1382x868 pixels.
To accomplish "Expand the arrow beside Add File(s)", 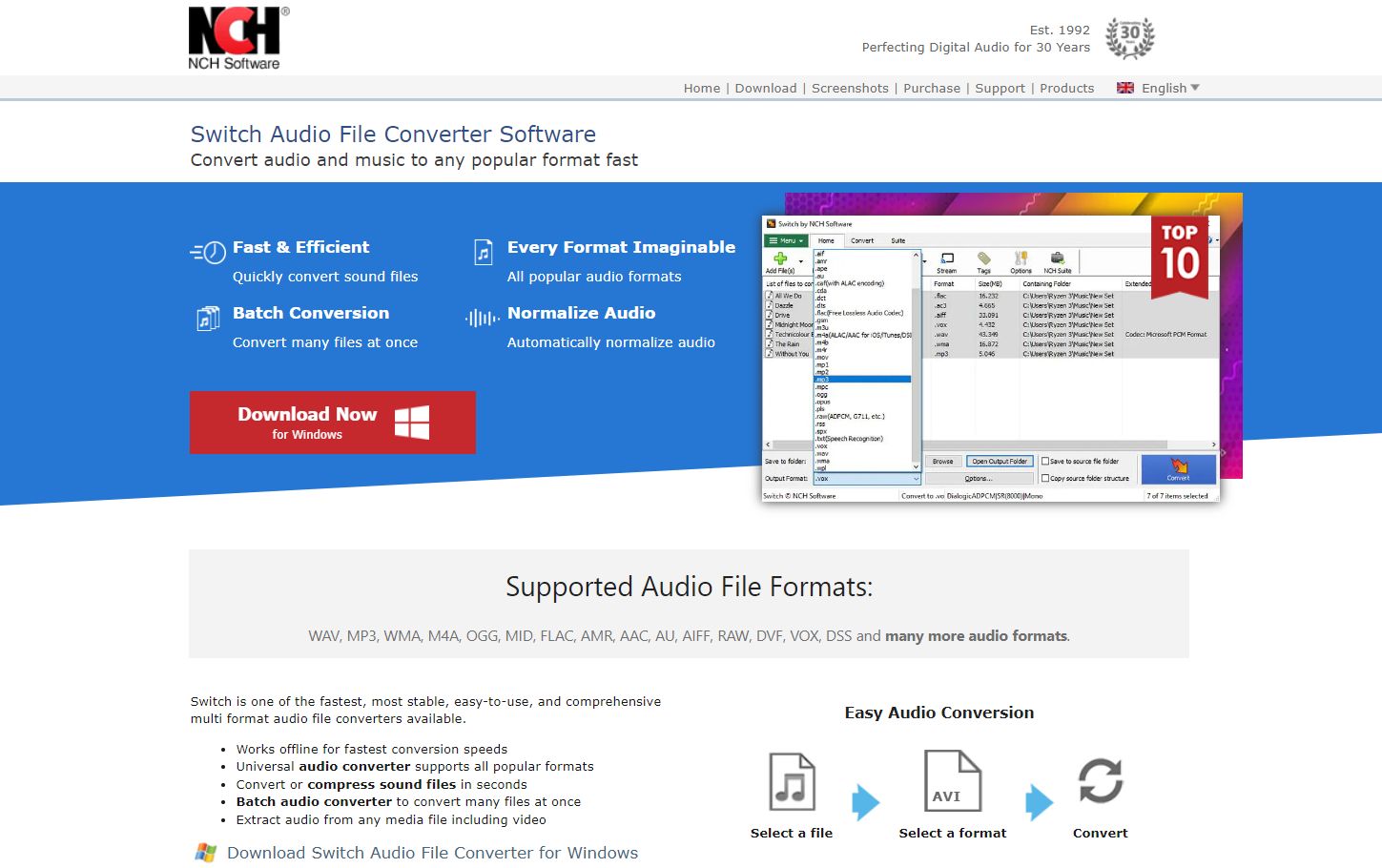I will pyautogui.click(x=801, y=261).
